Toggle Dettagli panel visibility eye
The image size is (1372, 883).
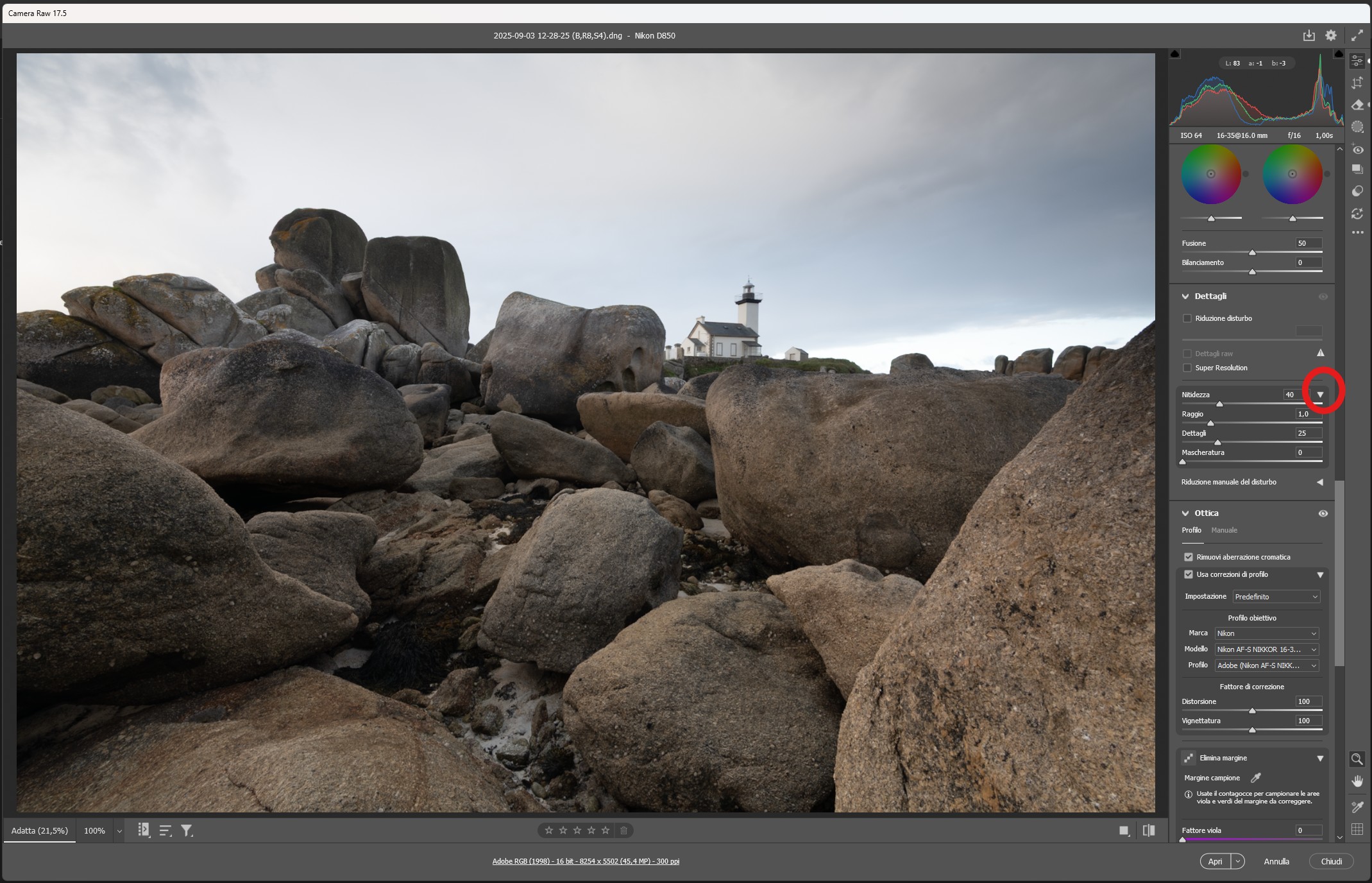(1323, 296)
